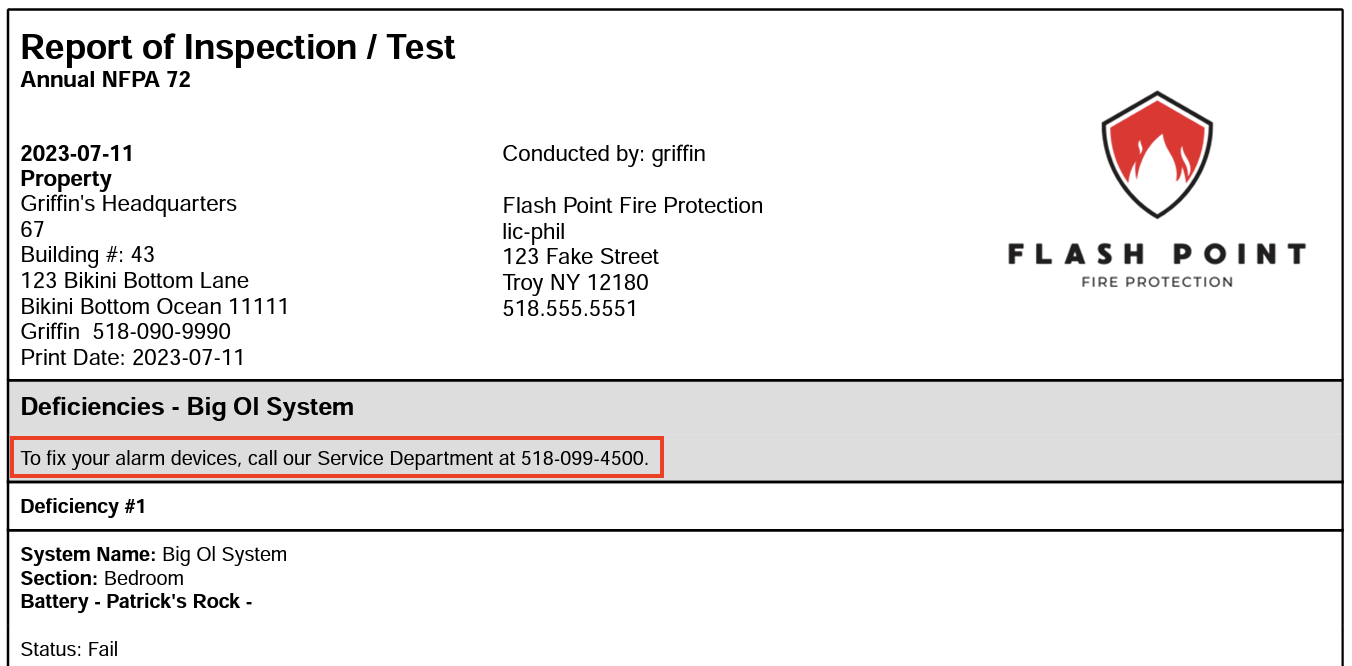Click the highlighted Service Department call note
Viewport: 1352px width, 666px height.
tap(335, 459)
